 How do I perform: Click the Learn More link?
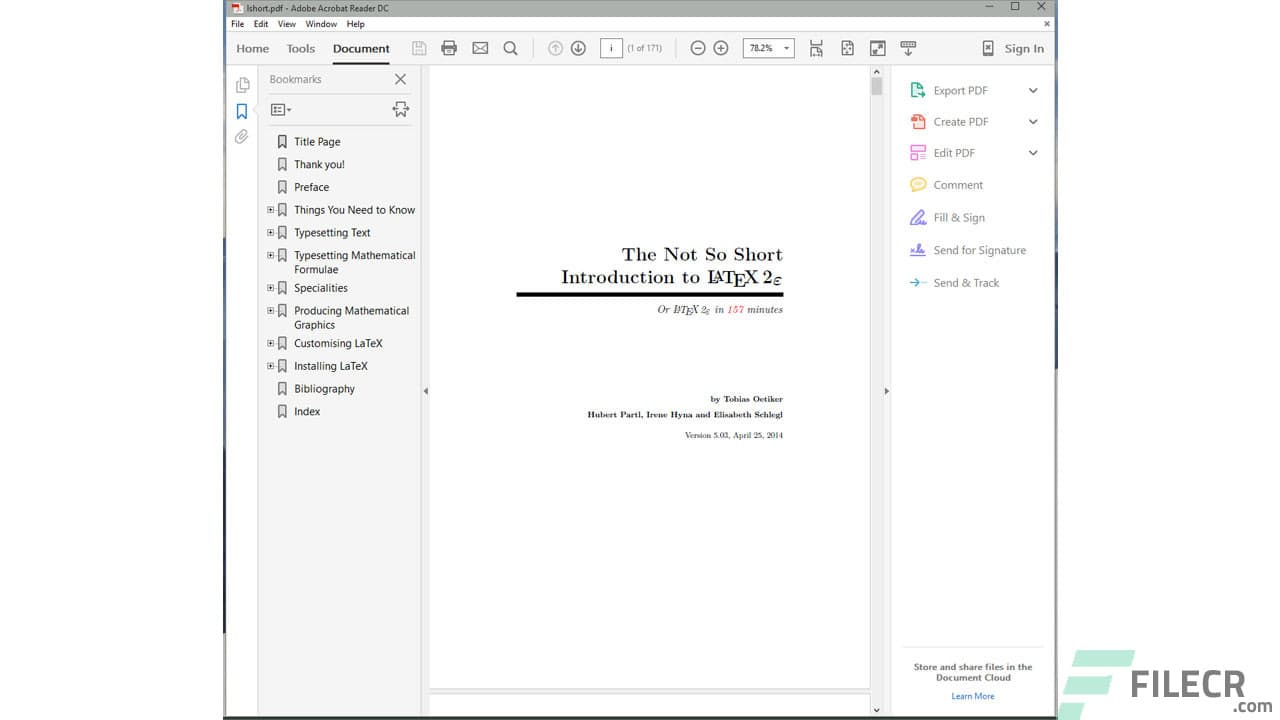pyautogui.click(x=972, y=695)
